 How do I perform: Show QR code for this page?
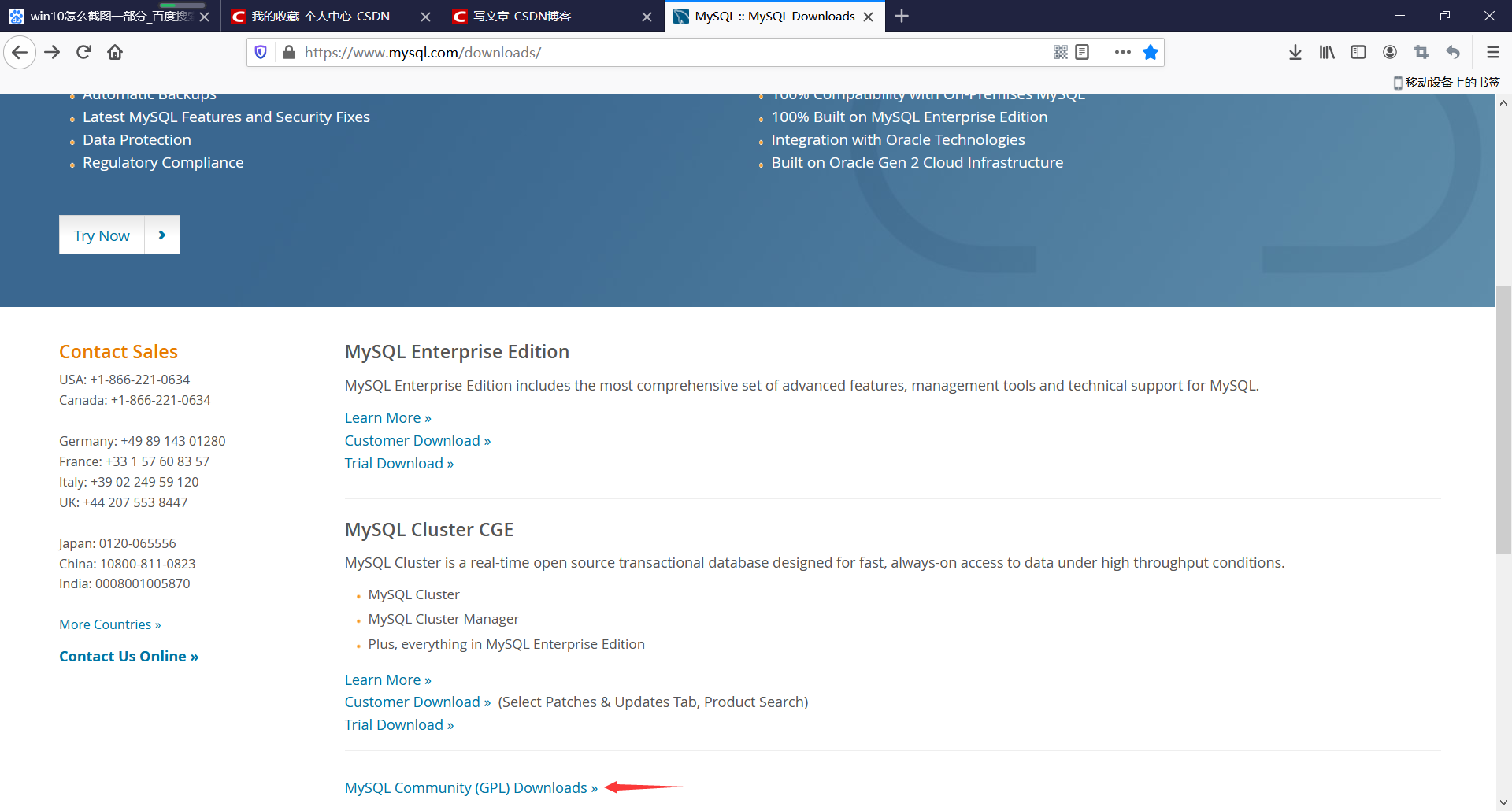coord(1061,53)
